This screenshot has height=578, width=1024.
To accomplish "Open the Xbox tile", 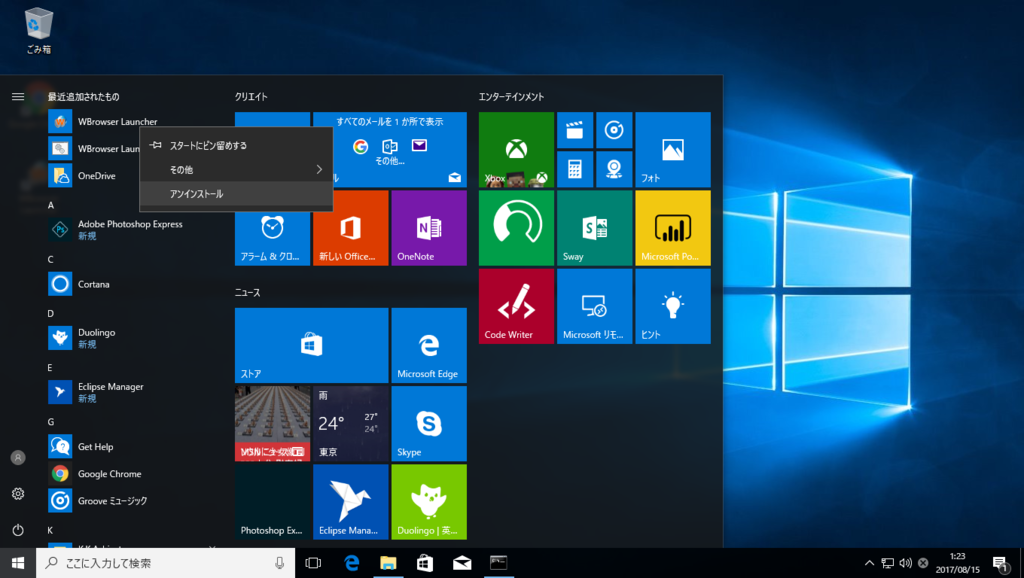I will point(516,150).
